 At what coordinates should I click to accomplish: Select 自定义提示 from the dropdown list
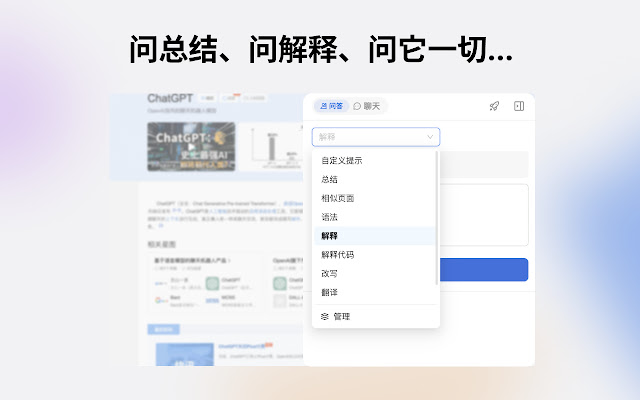342,160
